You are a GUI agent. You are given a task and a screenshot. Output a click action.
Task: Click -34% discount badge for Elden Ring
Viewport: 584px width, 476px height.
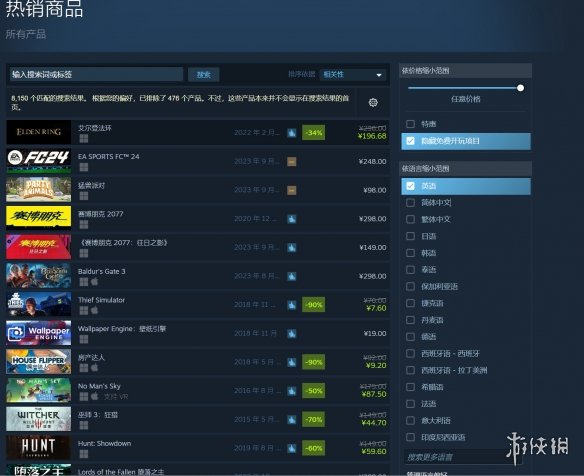[x=313, y=133]
